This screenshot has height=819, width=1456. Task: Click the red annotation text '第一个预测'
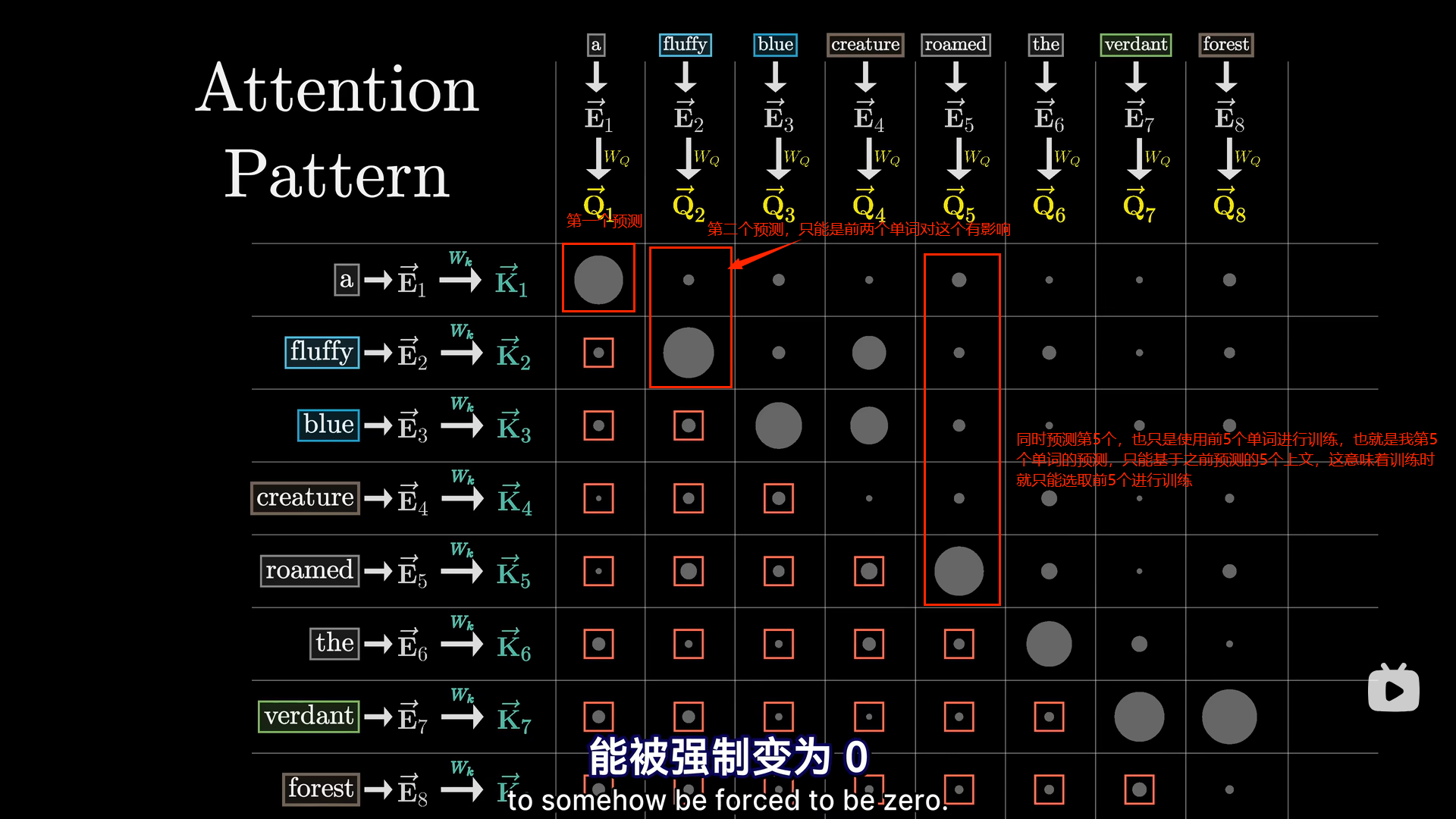point(604,221)
